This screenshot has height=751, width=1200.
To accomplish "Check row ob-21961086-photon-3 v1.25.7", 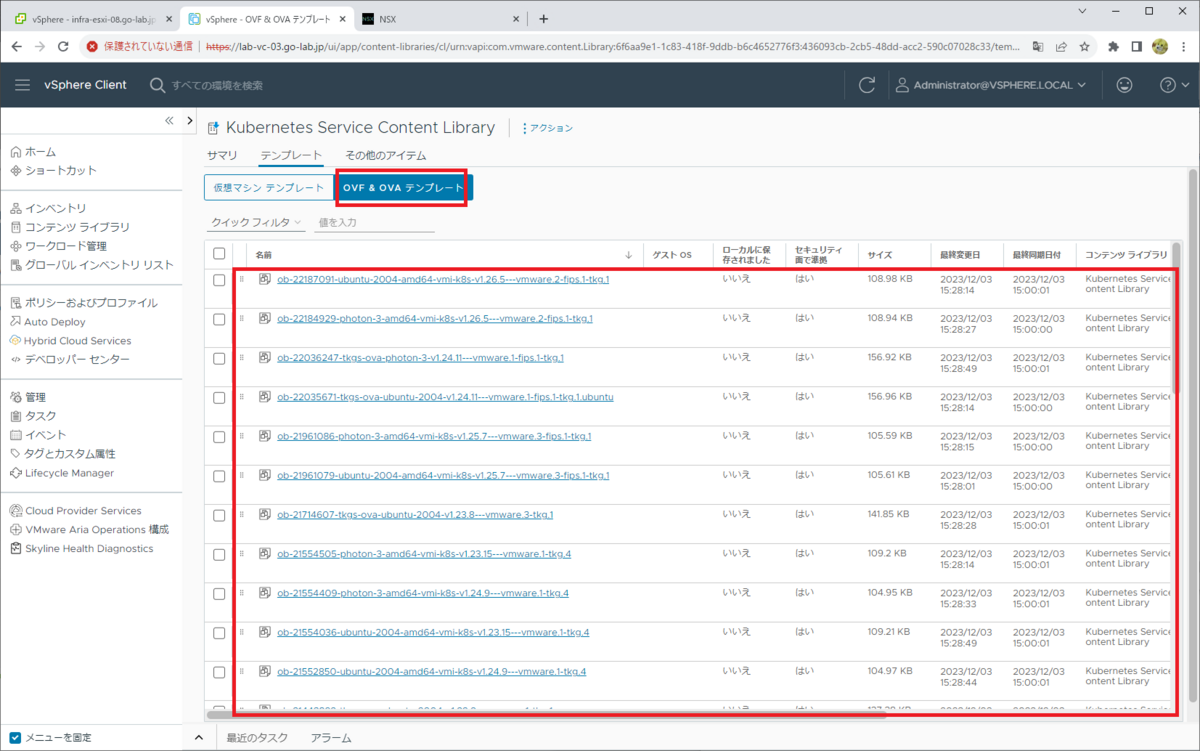I will pyautogui.click(x=219, y=437).
